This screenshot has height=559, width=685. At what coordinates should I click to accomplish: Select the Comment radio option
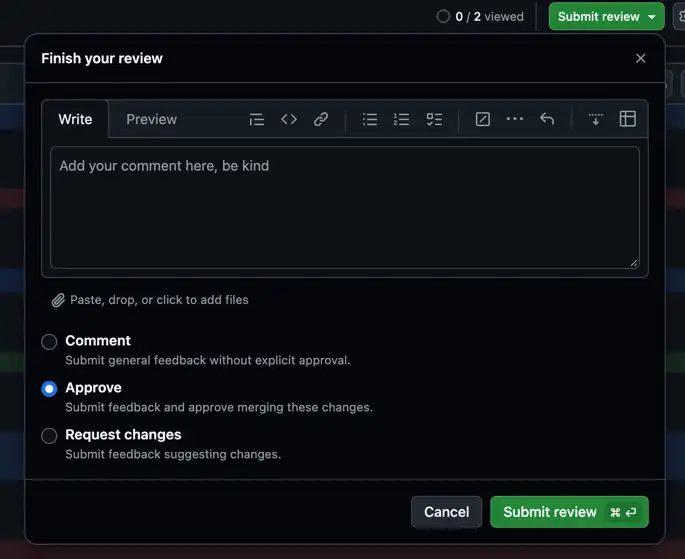(49, 342)
